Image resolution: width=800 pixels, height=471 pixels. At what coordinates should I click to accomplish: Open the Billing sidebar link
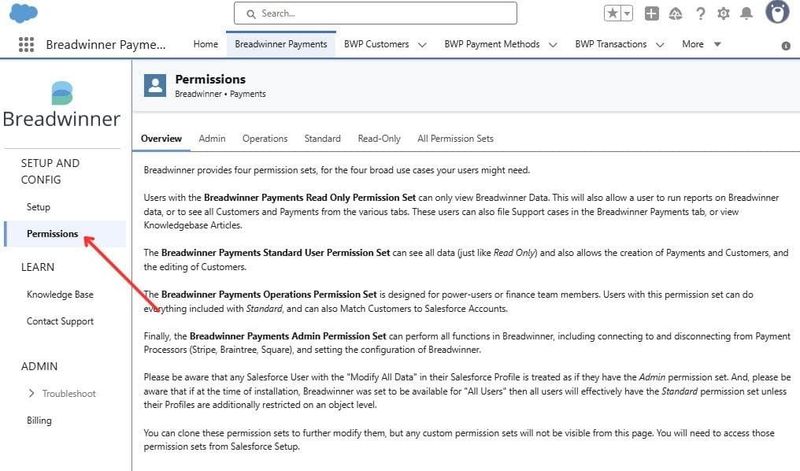(39, 420)
